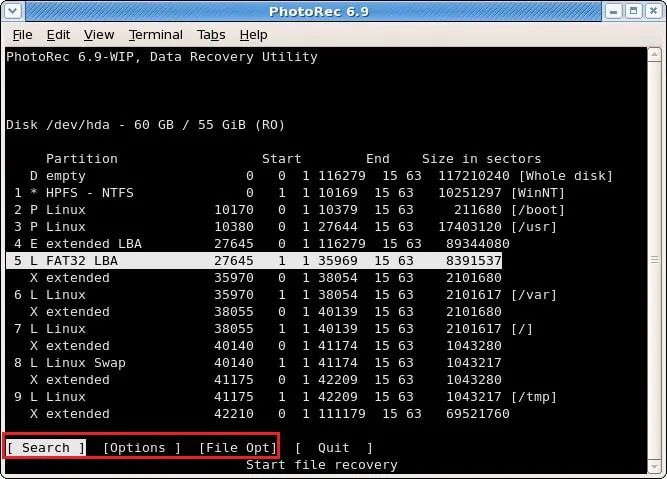This screenshot has width=667, height=479.
Task: Minimize the PhotoRec window
Action: point(613,11)
